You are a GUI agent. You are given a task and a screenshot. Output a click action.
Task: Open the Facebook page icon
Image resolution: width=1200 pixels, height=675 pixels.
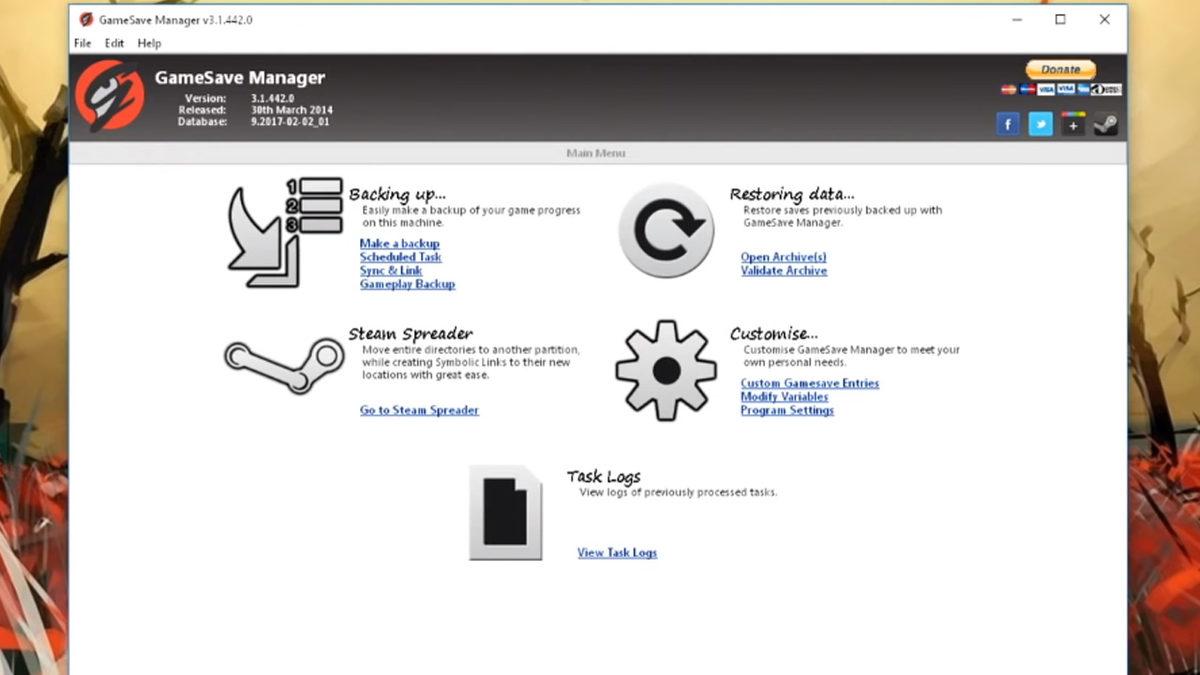click(x=1008, y=124)
